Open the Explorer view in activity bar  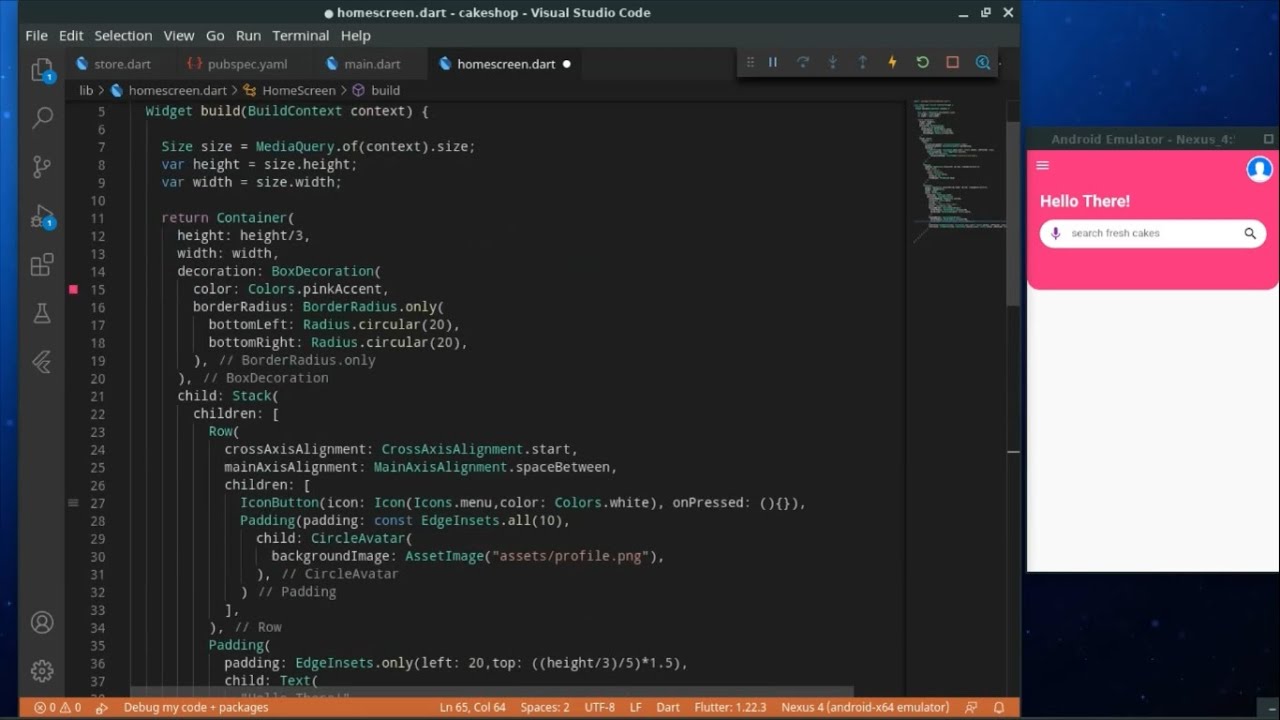tap(42, 70)
